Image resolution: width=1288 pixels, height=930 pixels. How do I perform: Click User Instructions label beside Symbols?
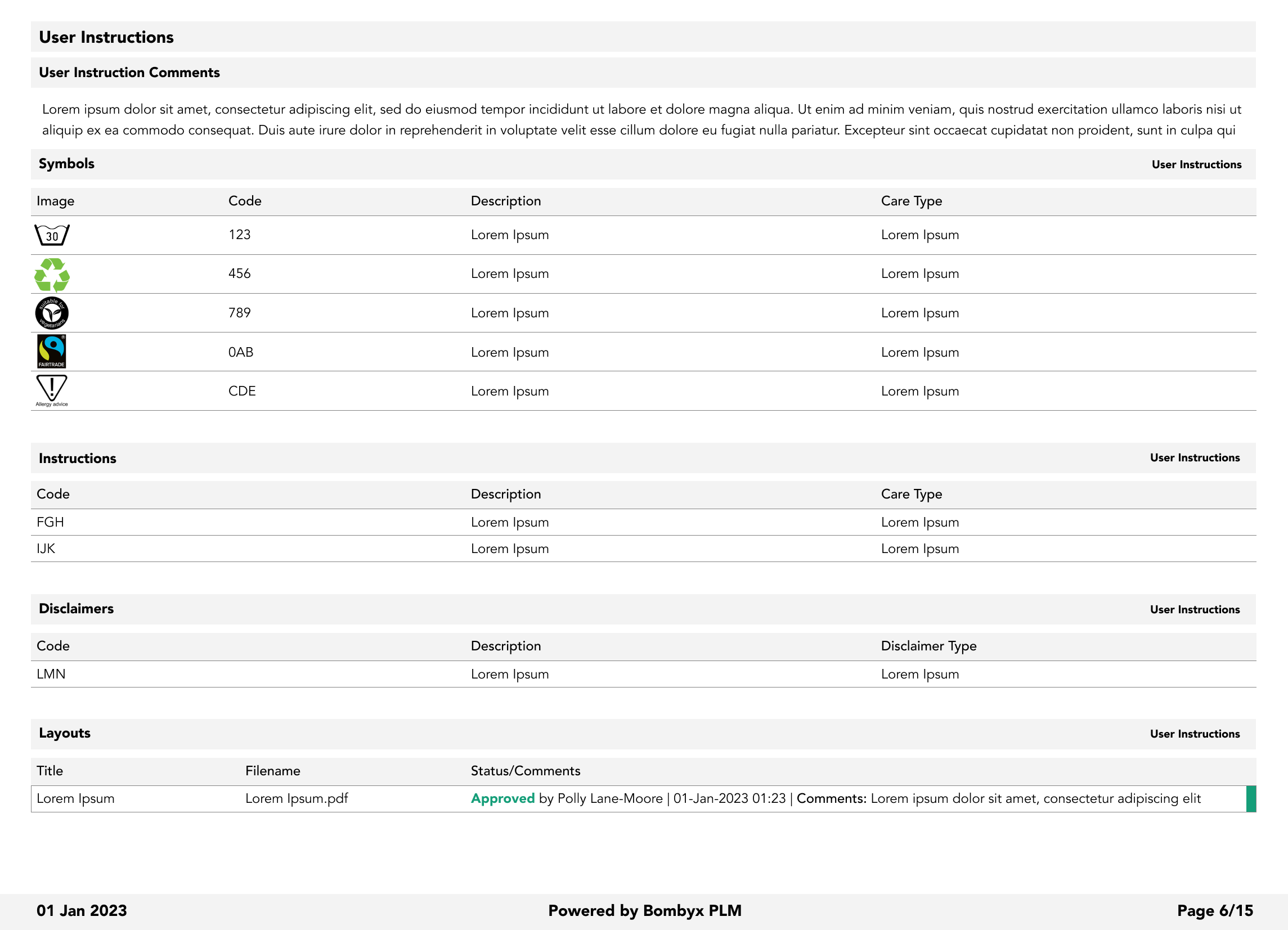1197,165
